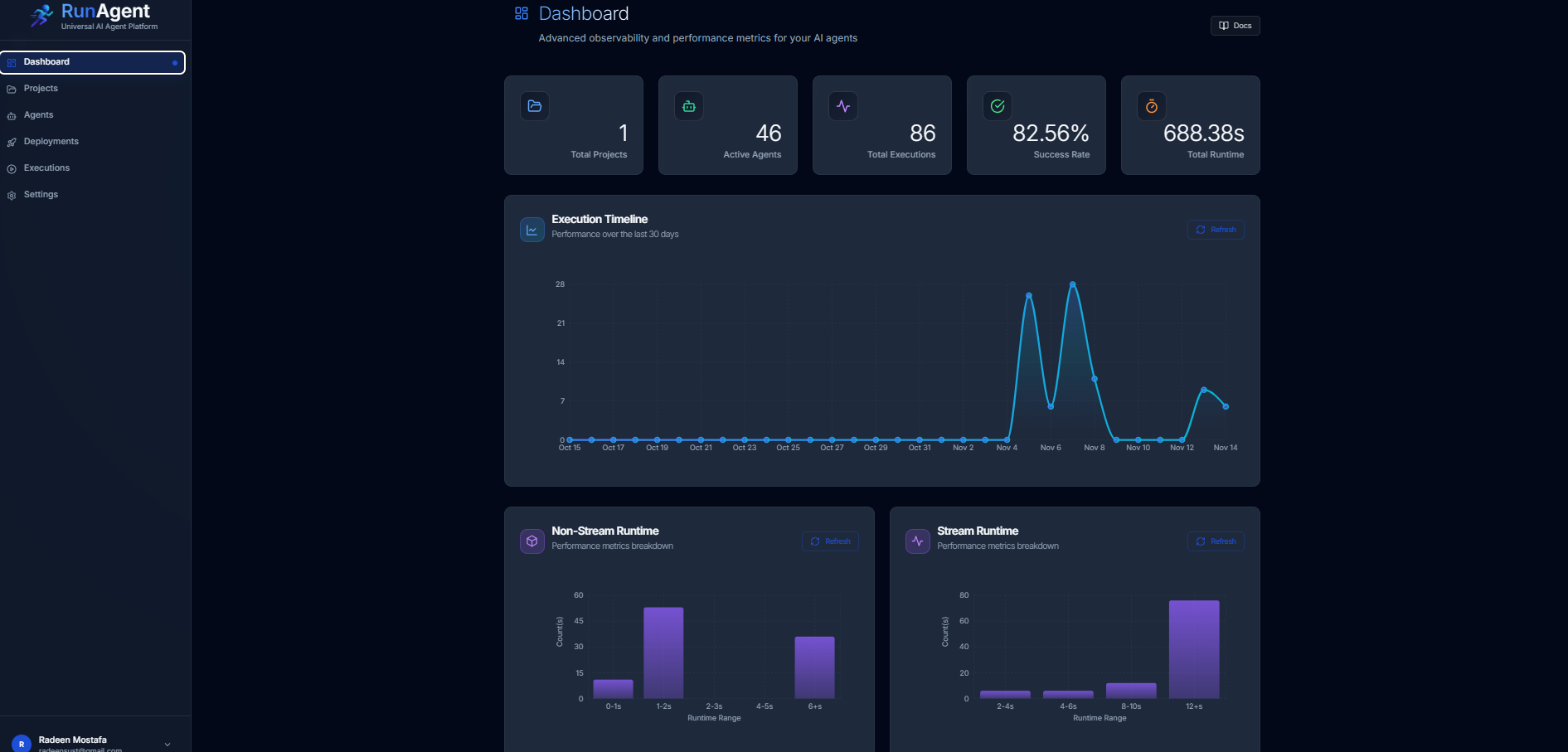
Task: Open the Docs page
Action: click(x=1235, y=25)
